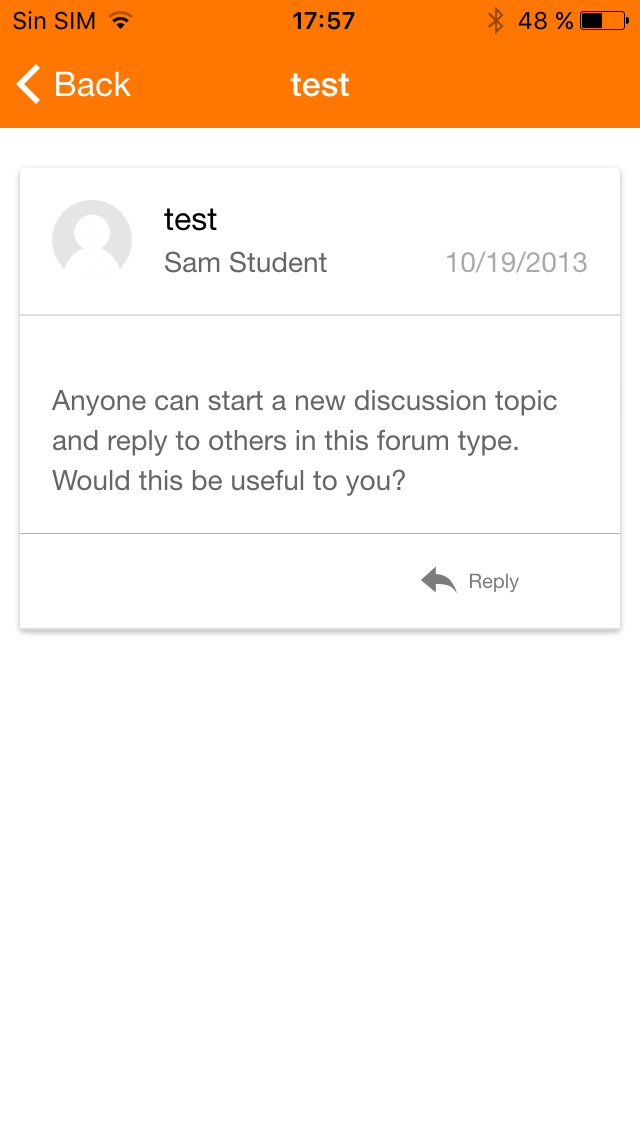Tap the post header row

(x=320, y=240)
